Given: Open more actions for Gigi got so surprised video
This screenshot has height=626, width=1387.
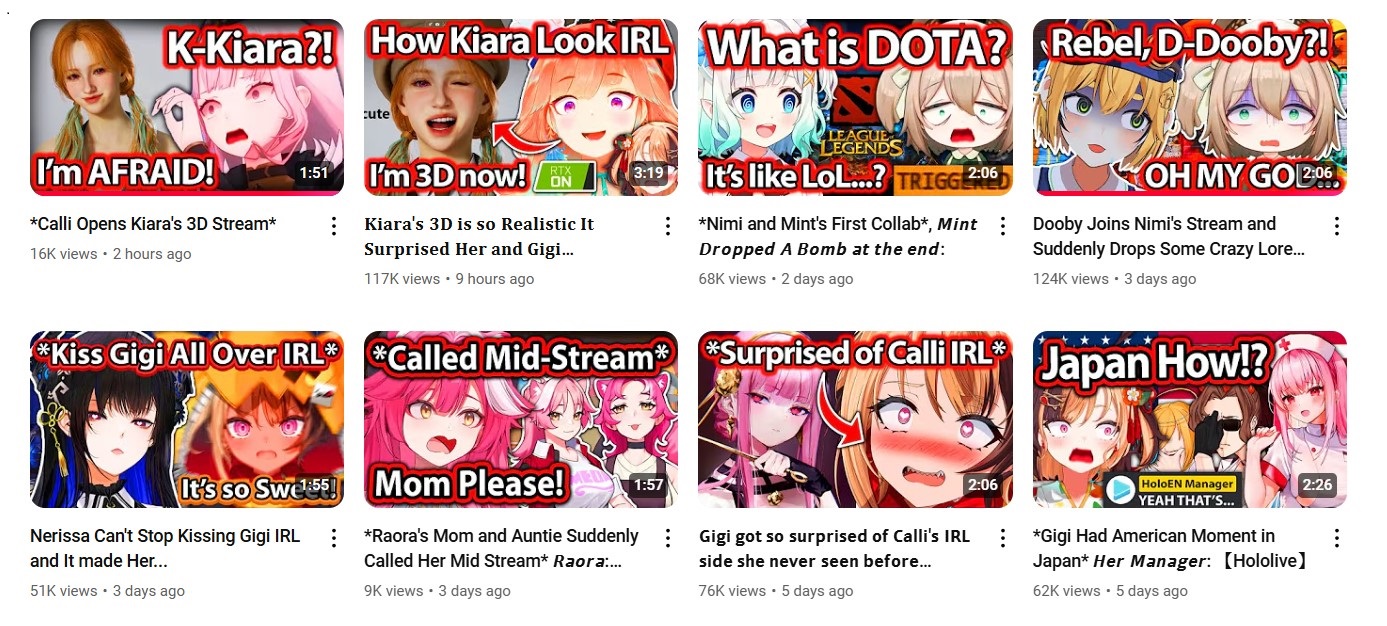Looking at the screenshot, I should point(1003,538).
